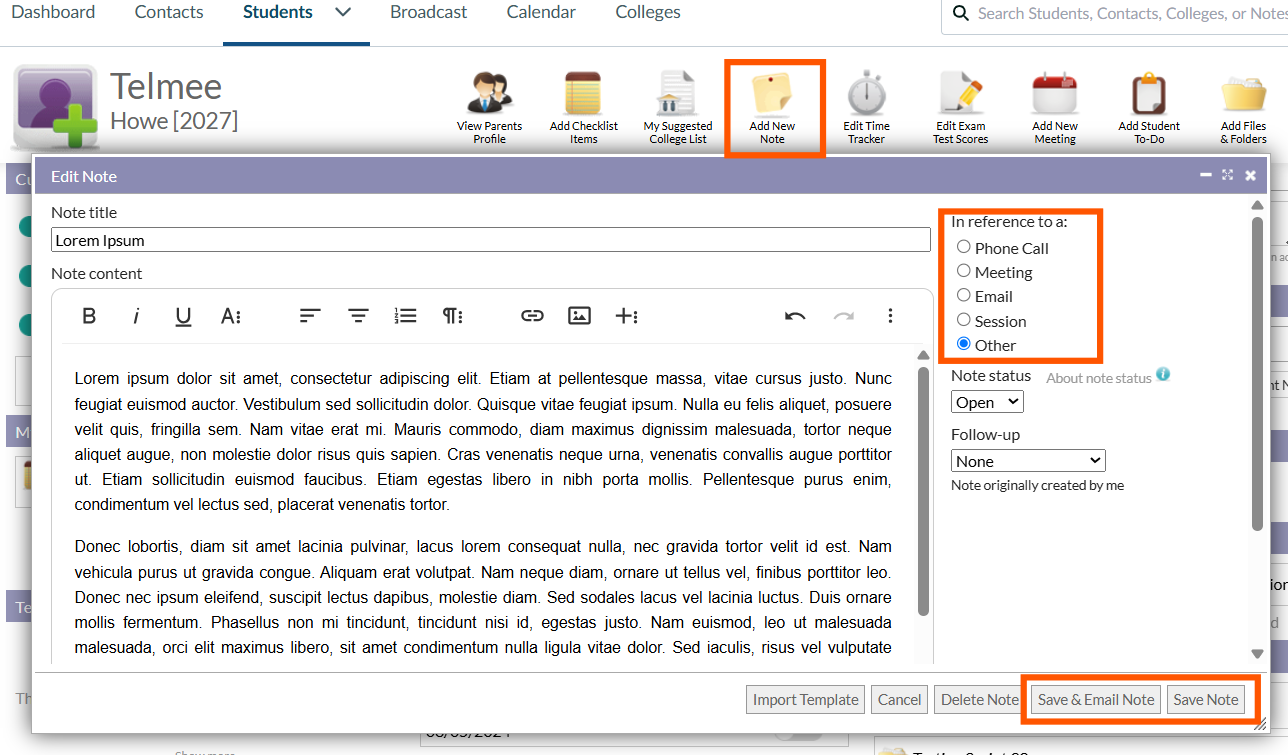1288x755 pixels.
Task: Click the Add New Note icon
Action: pos(772,95)
